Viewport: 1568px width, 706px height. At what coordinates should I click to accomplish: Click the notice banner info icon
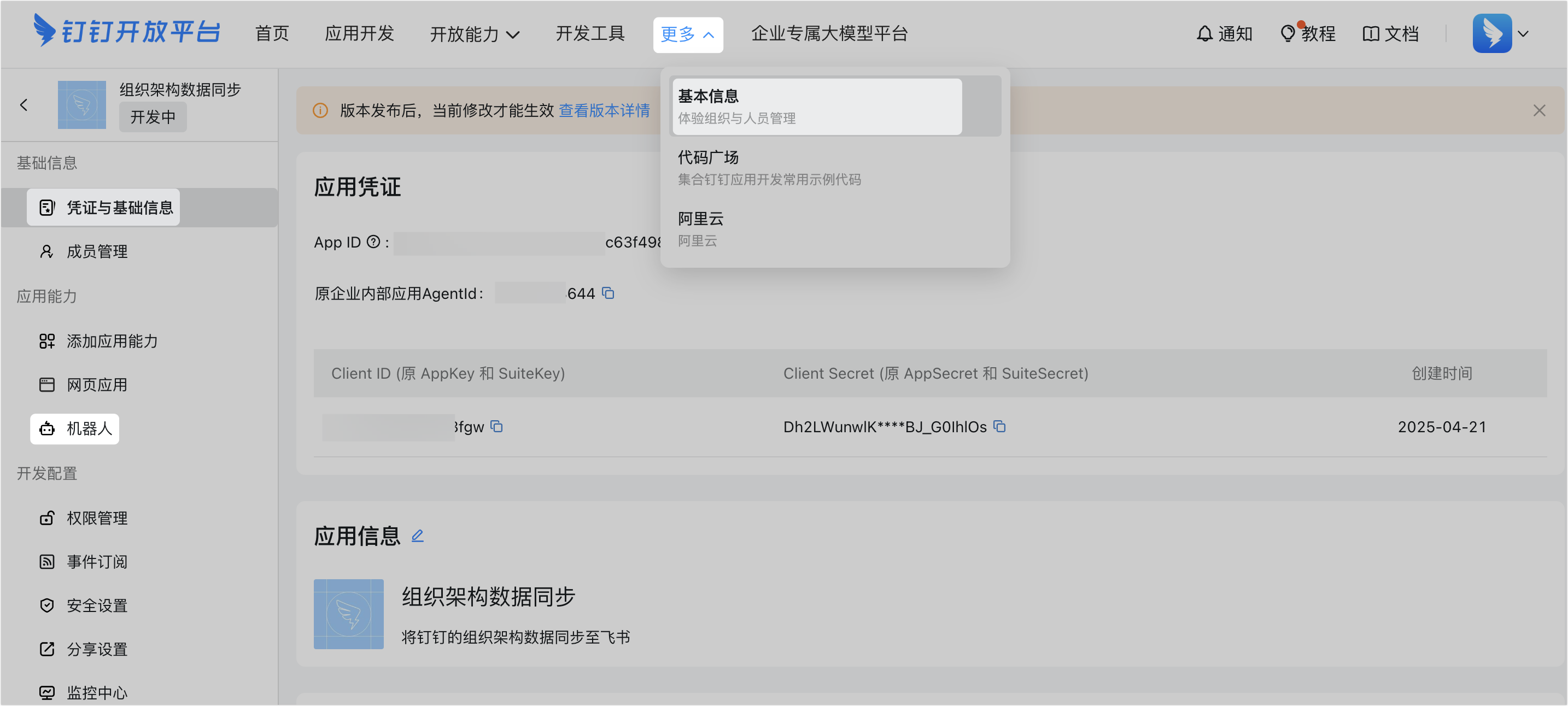pos(320,110)
